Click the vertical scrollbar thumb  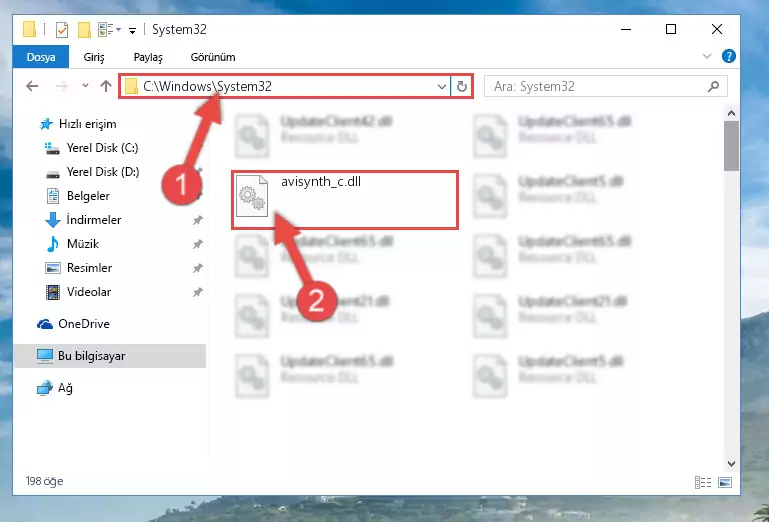tap(731, 146)
